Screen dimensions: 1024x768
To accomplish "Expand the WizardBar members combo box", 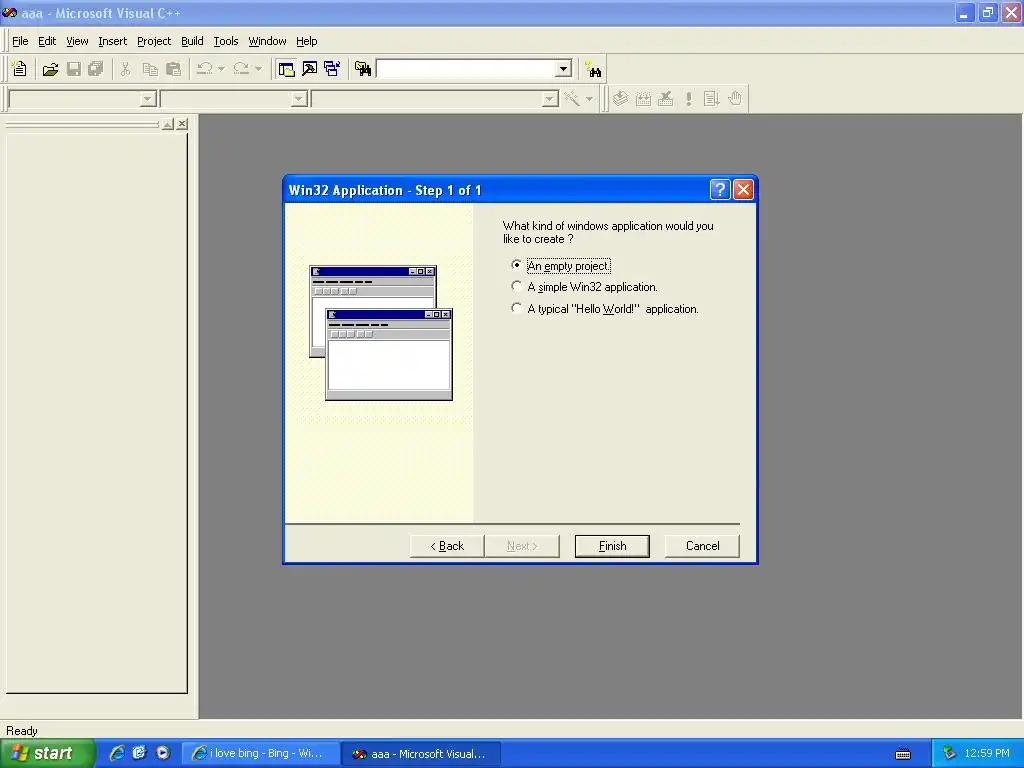I will pos(550,99).
